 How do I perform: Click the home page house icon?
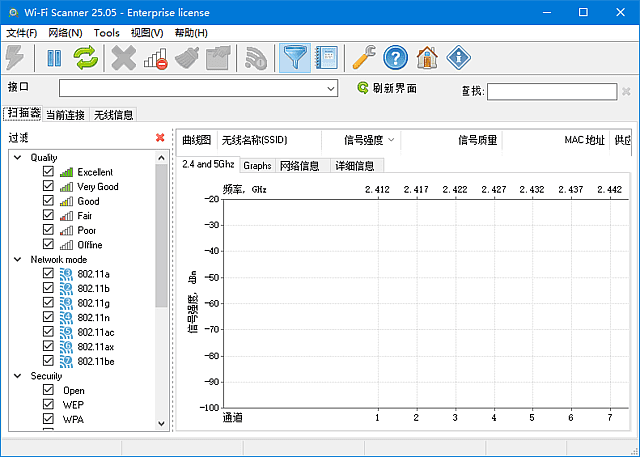click(x=427, y=58)
